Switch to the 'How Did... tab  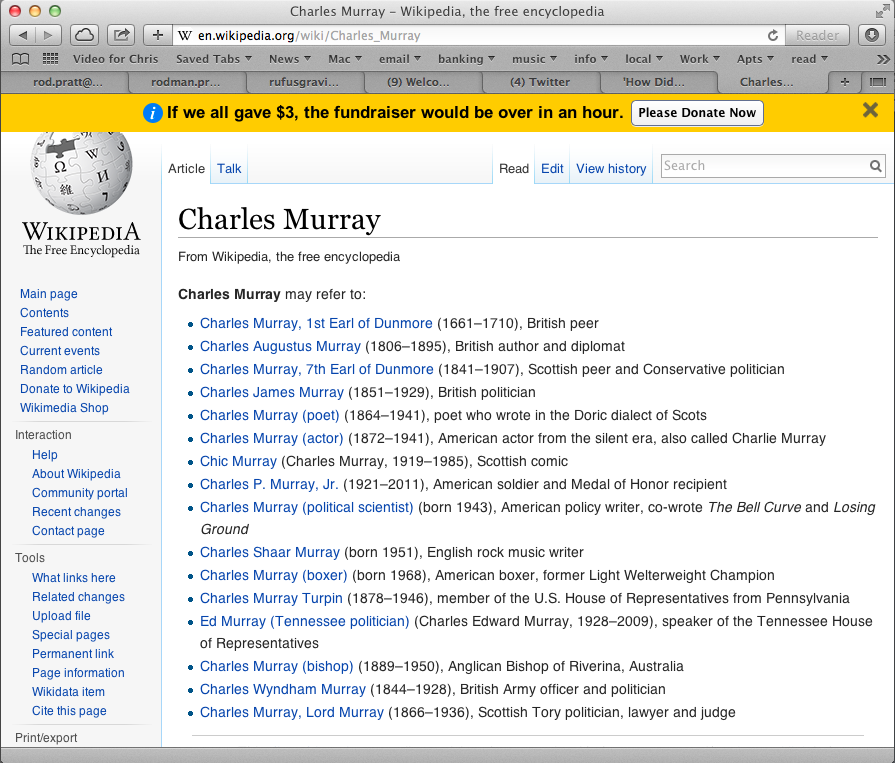click(x=654, y=82)
